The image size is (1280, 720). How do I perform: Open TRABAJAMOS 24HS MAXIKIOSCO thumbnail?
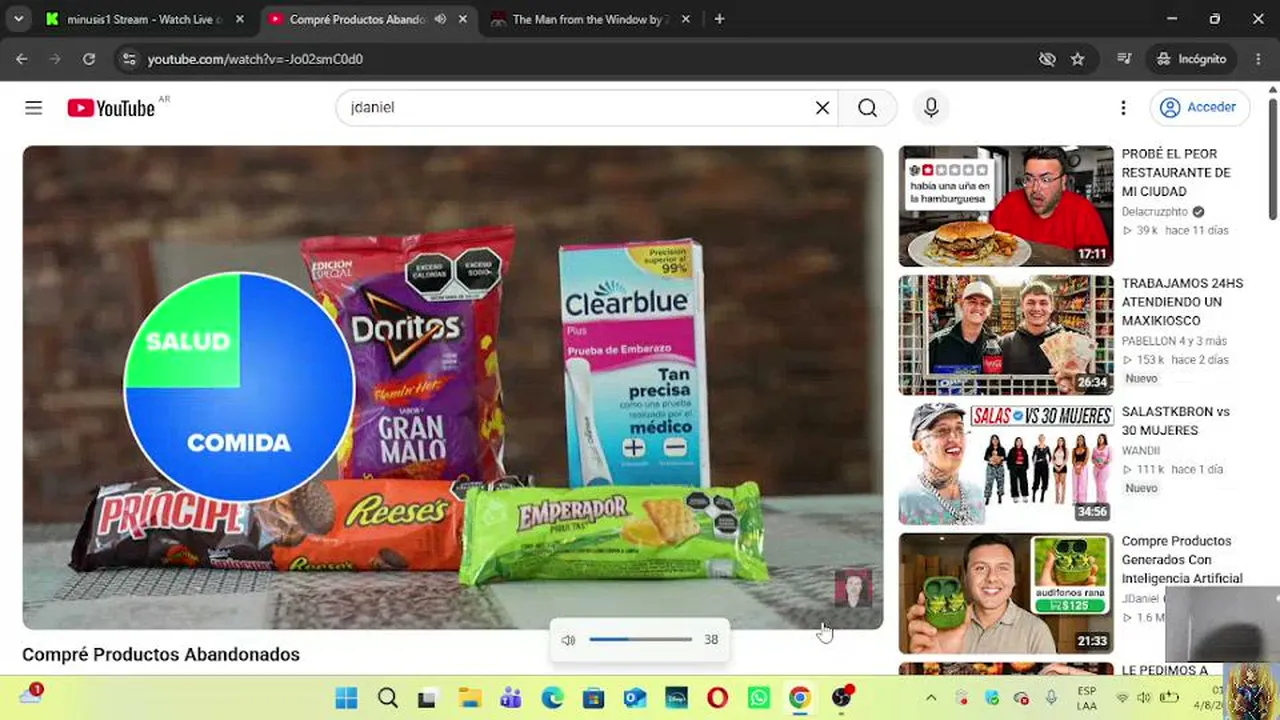point(1005,335)
